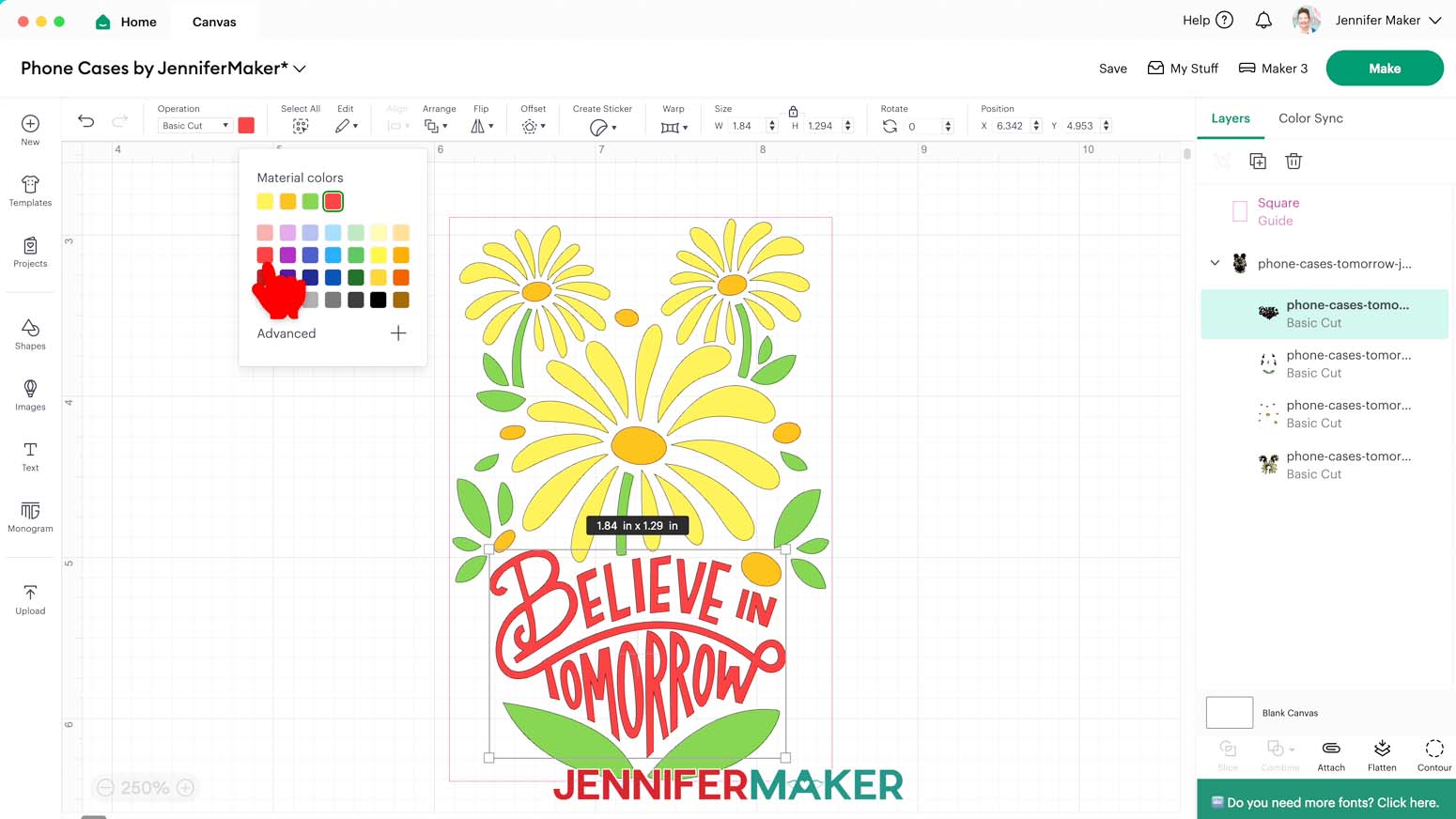Open the Canvas tab

pyautogui.click(x=214, y=22)
